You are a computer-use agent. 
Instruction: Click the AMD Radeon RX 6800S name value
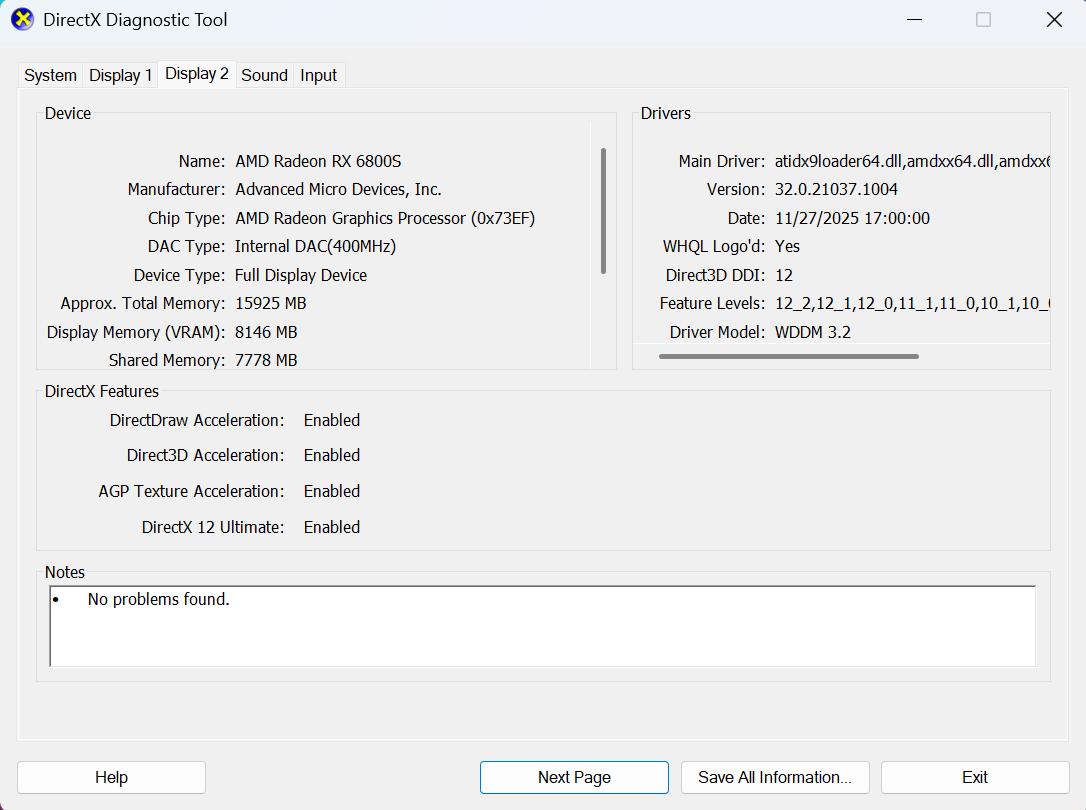[x=318, y=161]
